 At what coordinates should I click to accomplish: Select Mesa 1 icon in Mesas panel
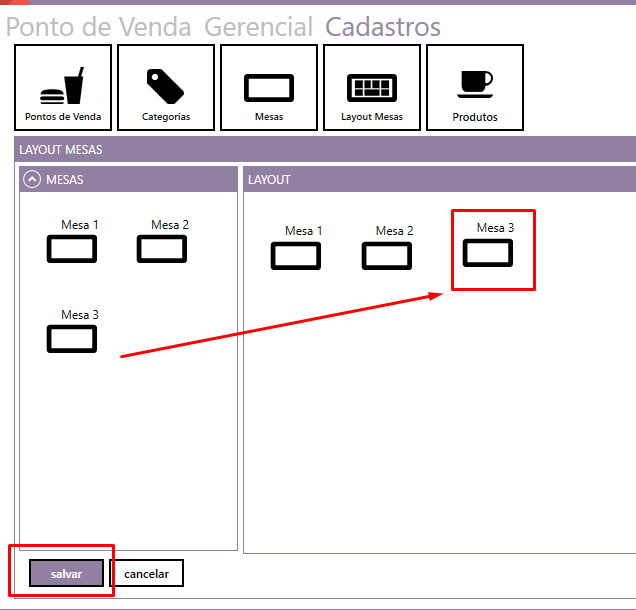tap(72, 248)
